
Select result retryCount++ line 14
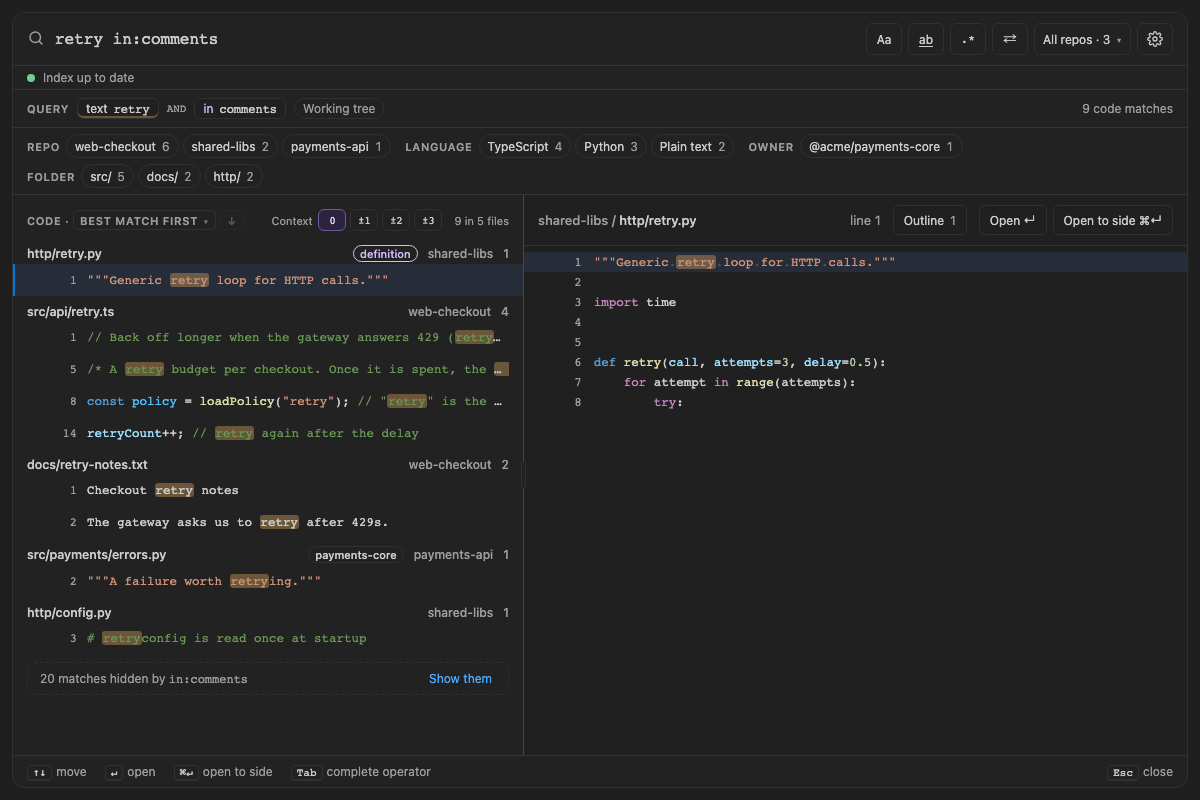268,433
